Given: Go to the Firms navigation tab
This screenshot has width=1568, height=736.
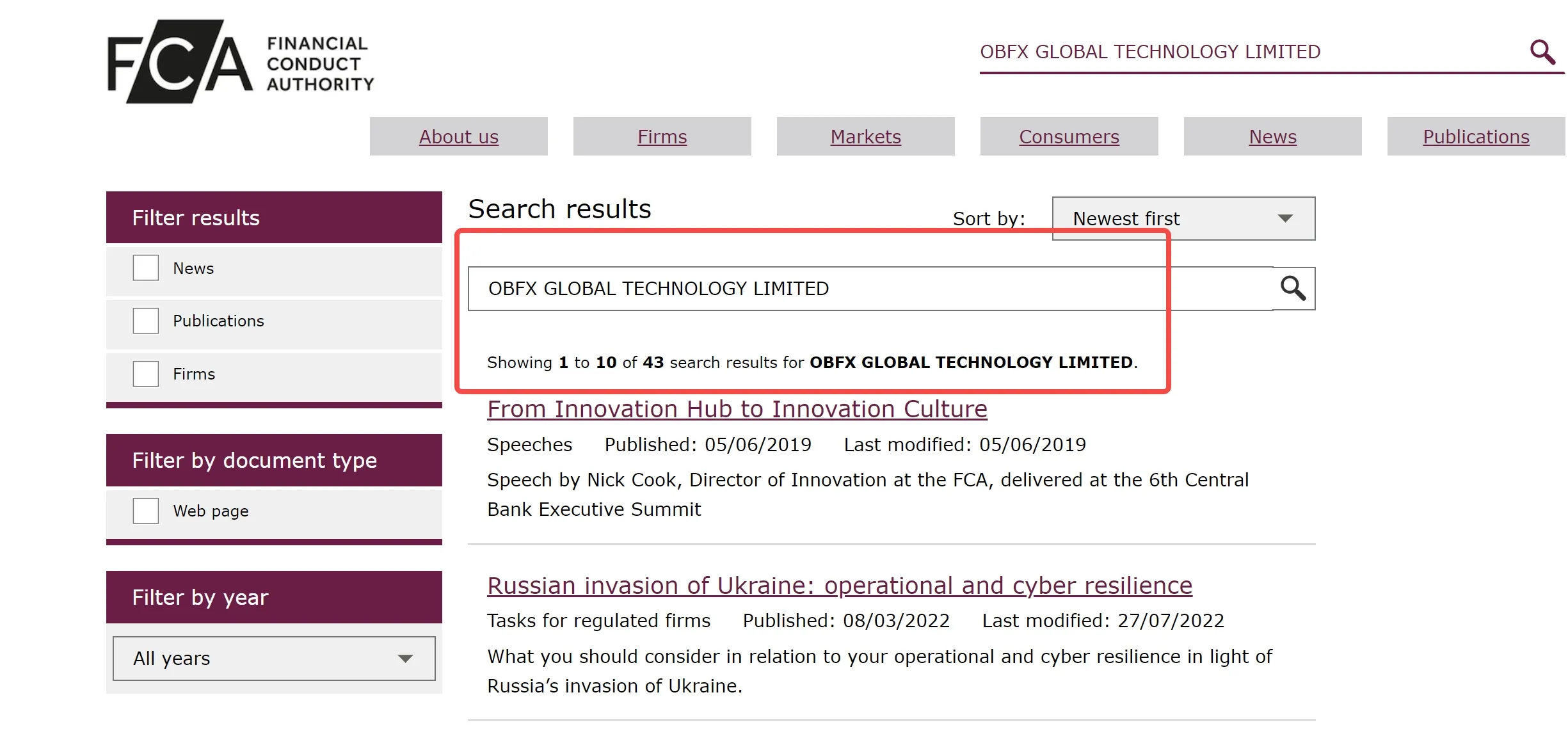Looking at the screenshot, I should [662, 136].
